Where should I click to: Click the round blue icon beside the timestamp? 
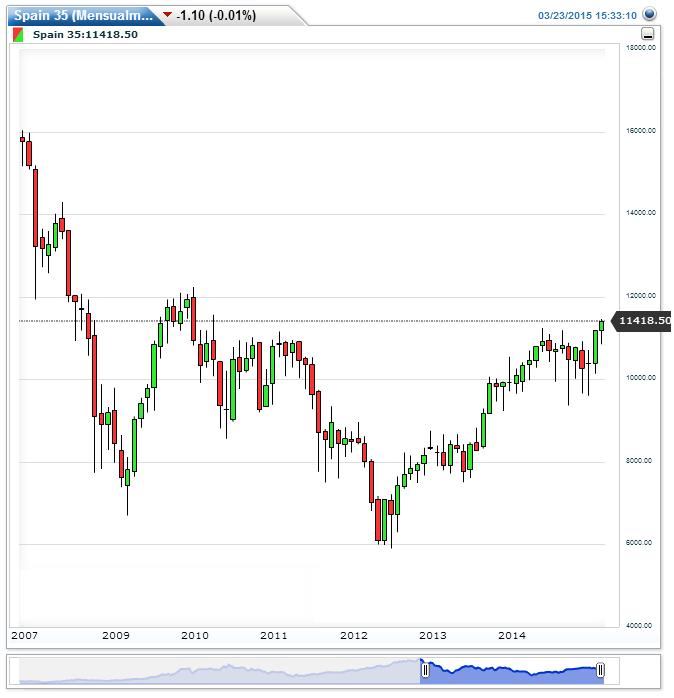(650, 15)
